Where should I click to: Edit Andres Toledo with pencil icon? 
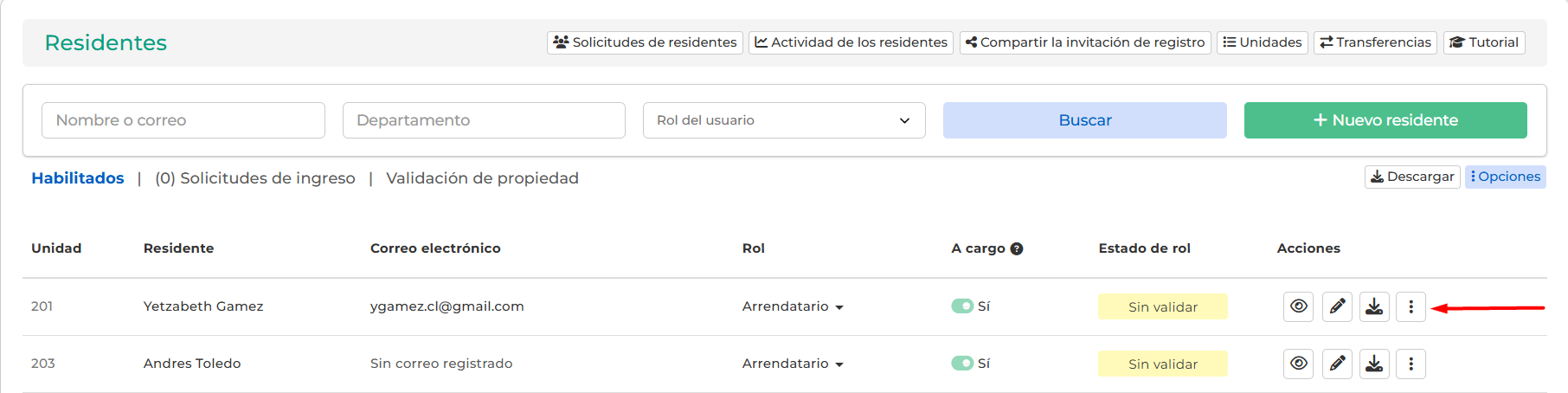pos(1337,364)
